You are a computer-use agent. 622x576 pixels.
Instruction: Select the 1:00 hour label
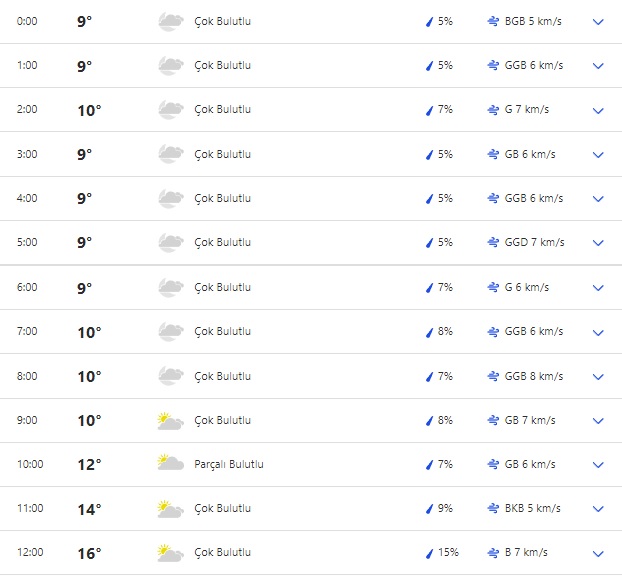tap(28, 65)
